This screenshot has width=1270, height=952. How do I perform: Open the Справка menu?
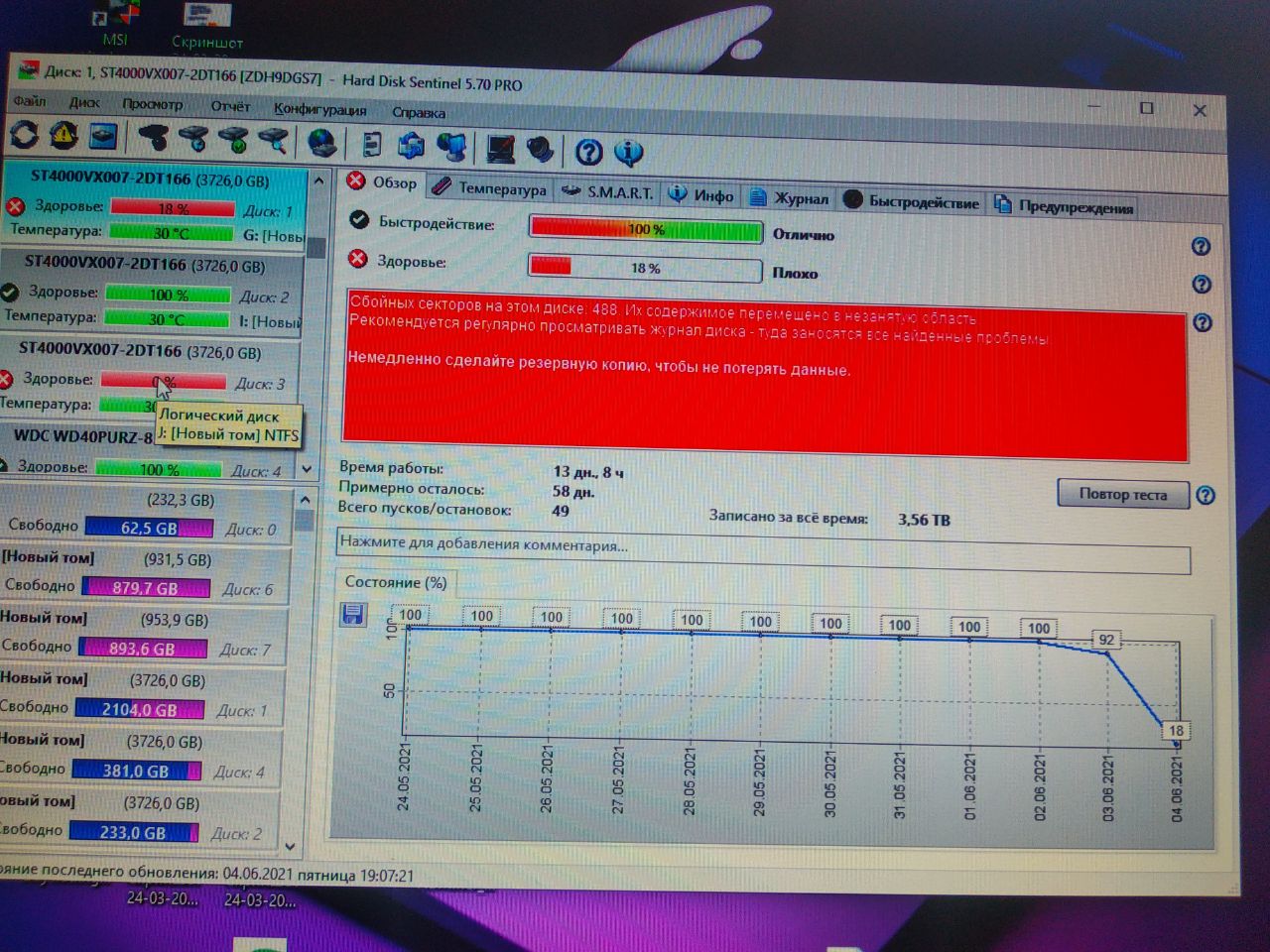[x=418, y=112]
